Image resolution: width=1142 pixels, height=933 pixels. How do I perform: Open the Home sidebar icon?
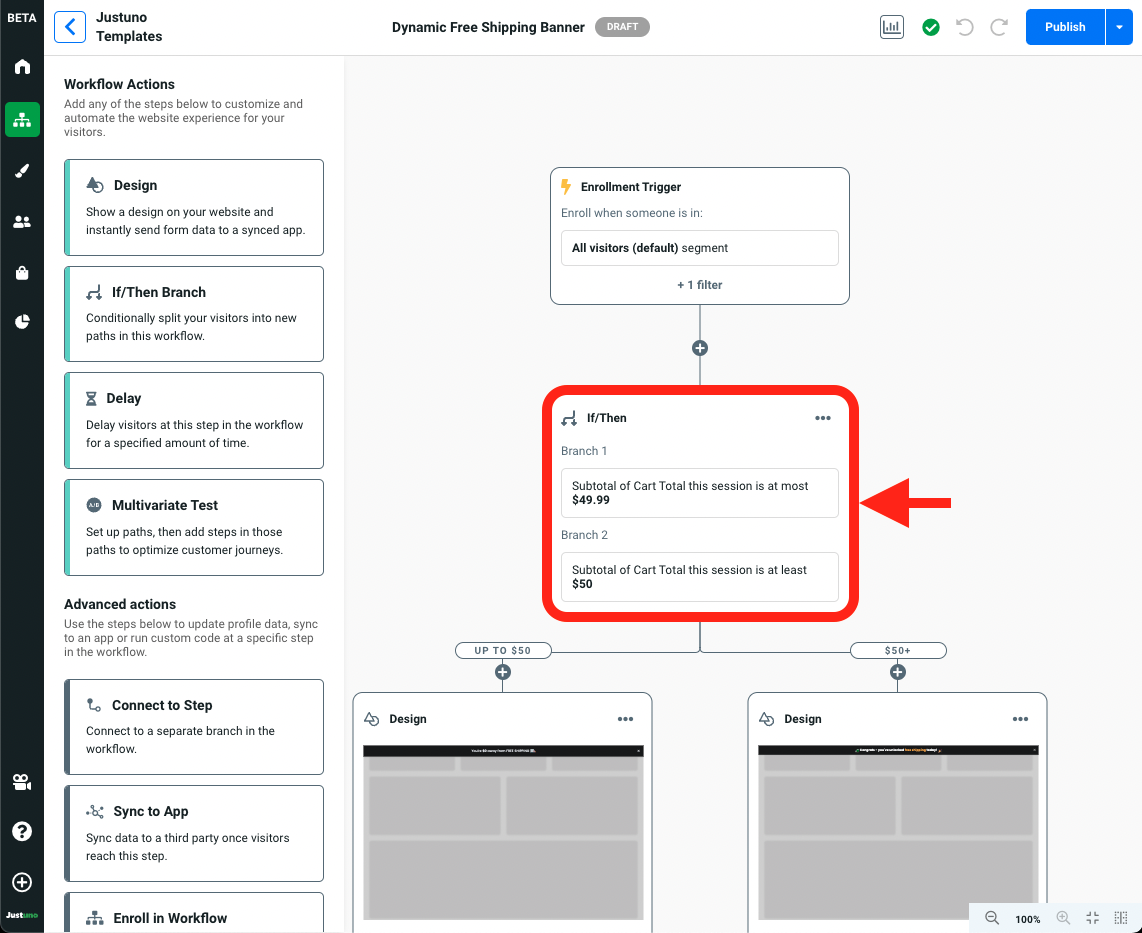coord(22,67)
